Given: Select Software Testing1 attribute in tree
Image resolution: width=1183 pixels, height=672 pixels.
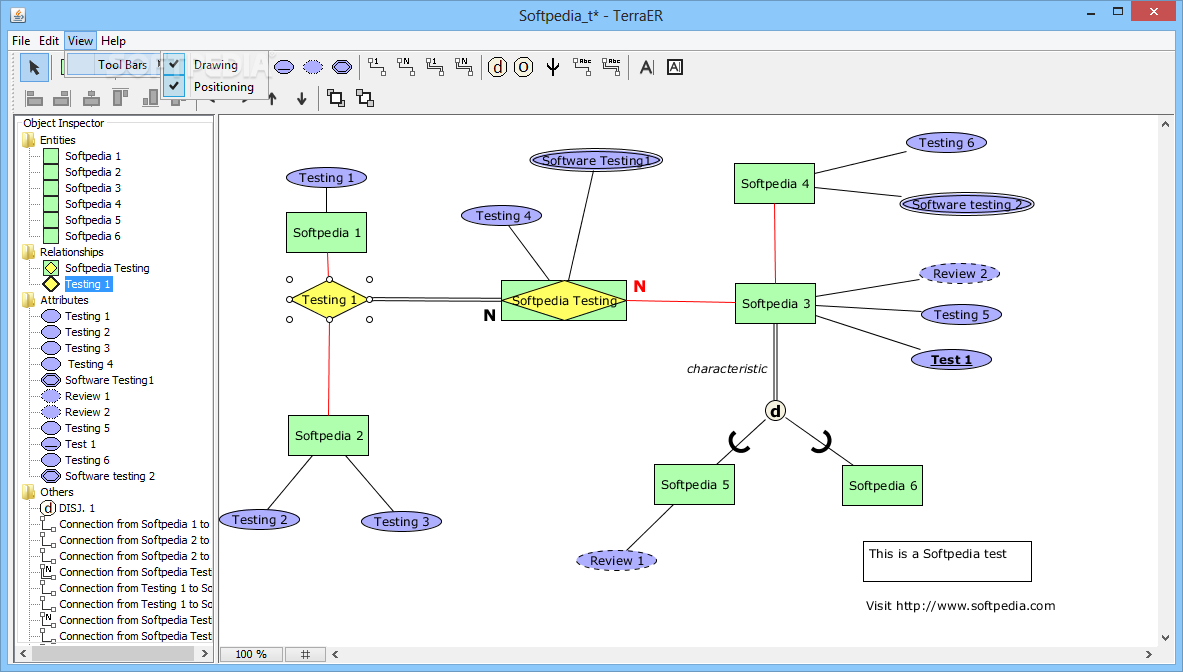Looking at the screenshot, I should [x=109, y=380].
